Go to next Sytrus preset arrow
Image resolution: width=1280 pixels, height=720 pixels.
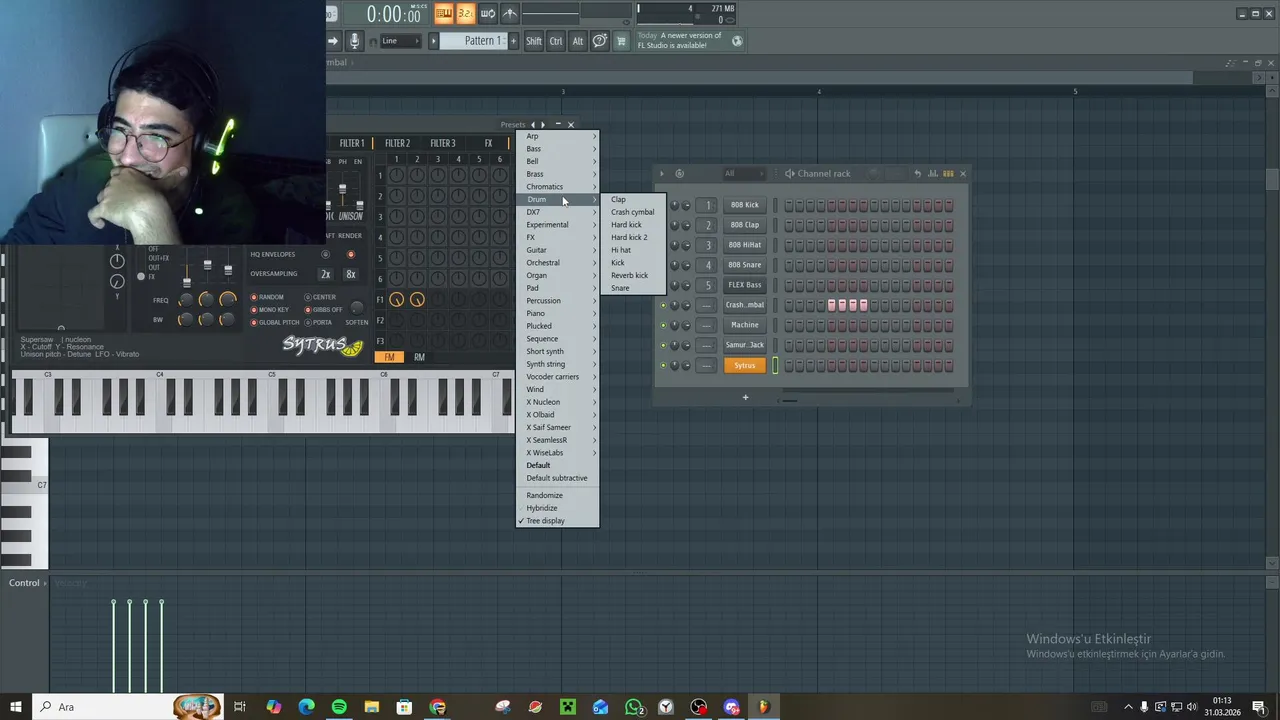543,125
